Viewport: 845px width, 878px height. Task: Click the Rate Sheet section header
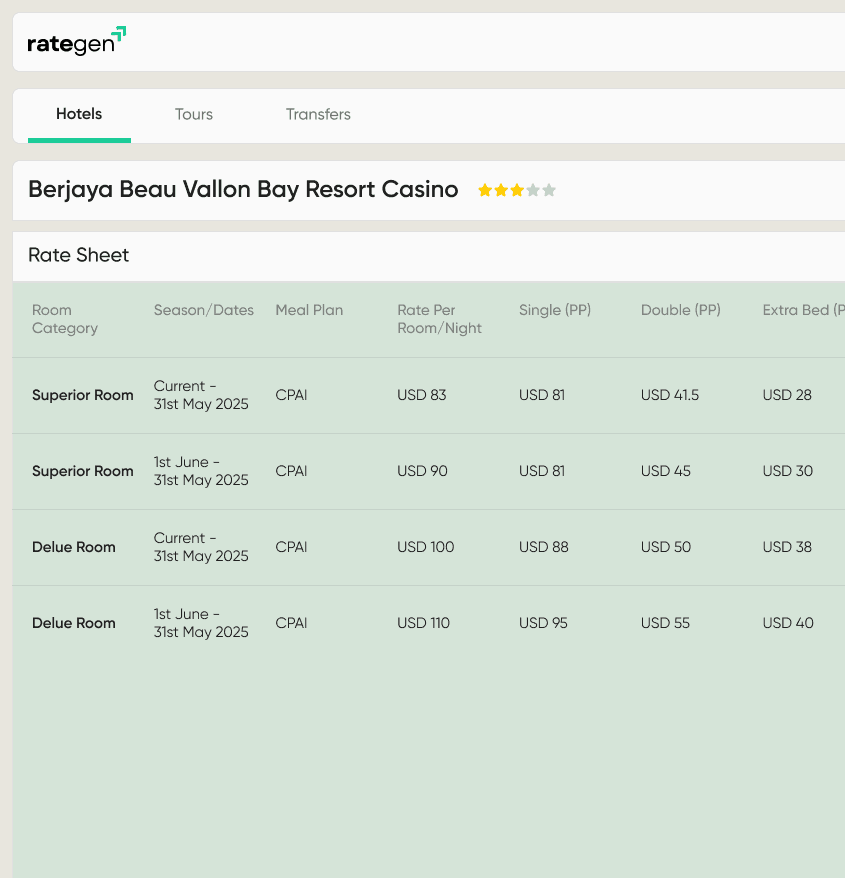coord(78,255)
